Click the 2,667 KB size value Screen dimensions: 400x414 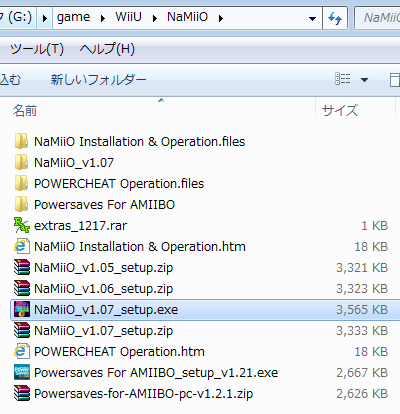362,373
